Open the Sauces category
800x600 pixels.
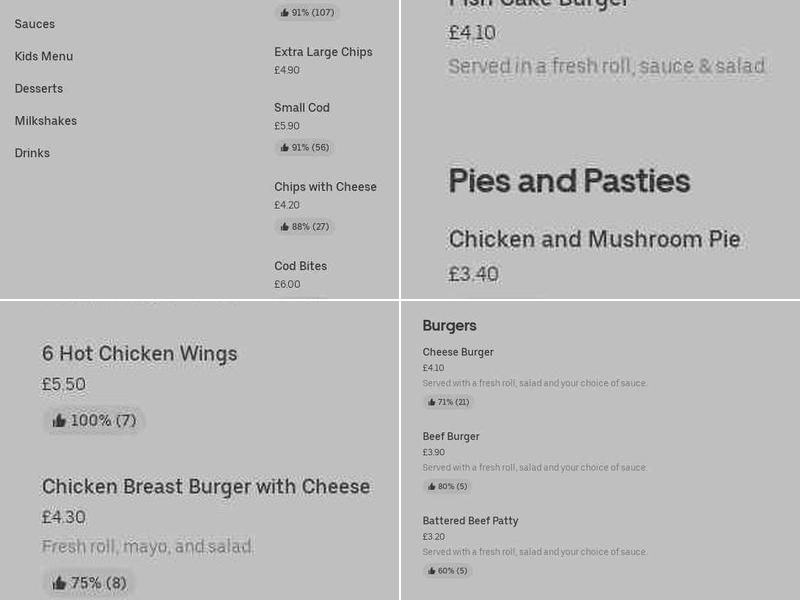click(x=34, y=24)
